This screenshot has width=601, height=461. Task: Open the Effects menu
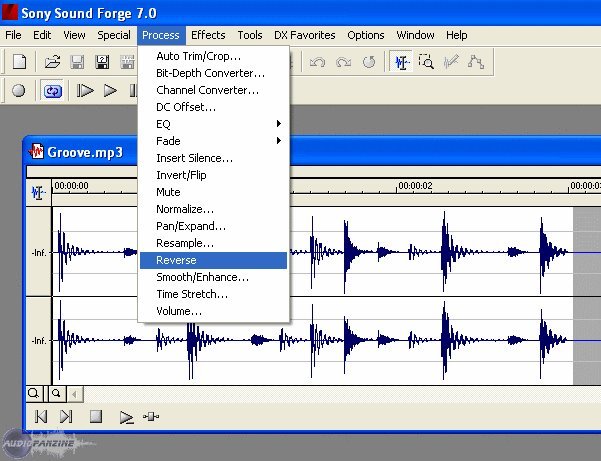click(x=208, y=35)
